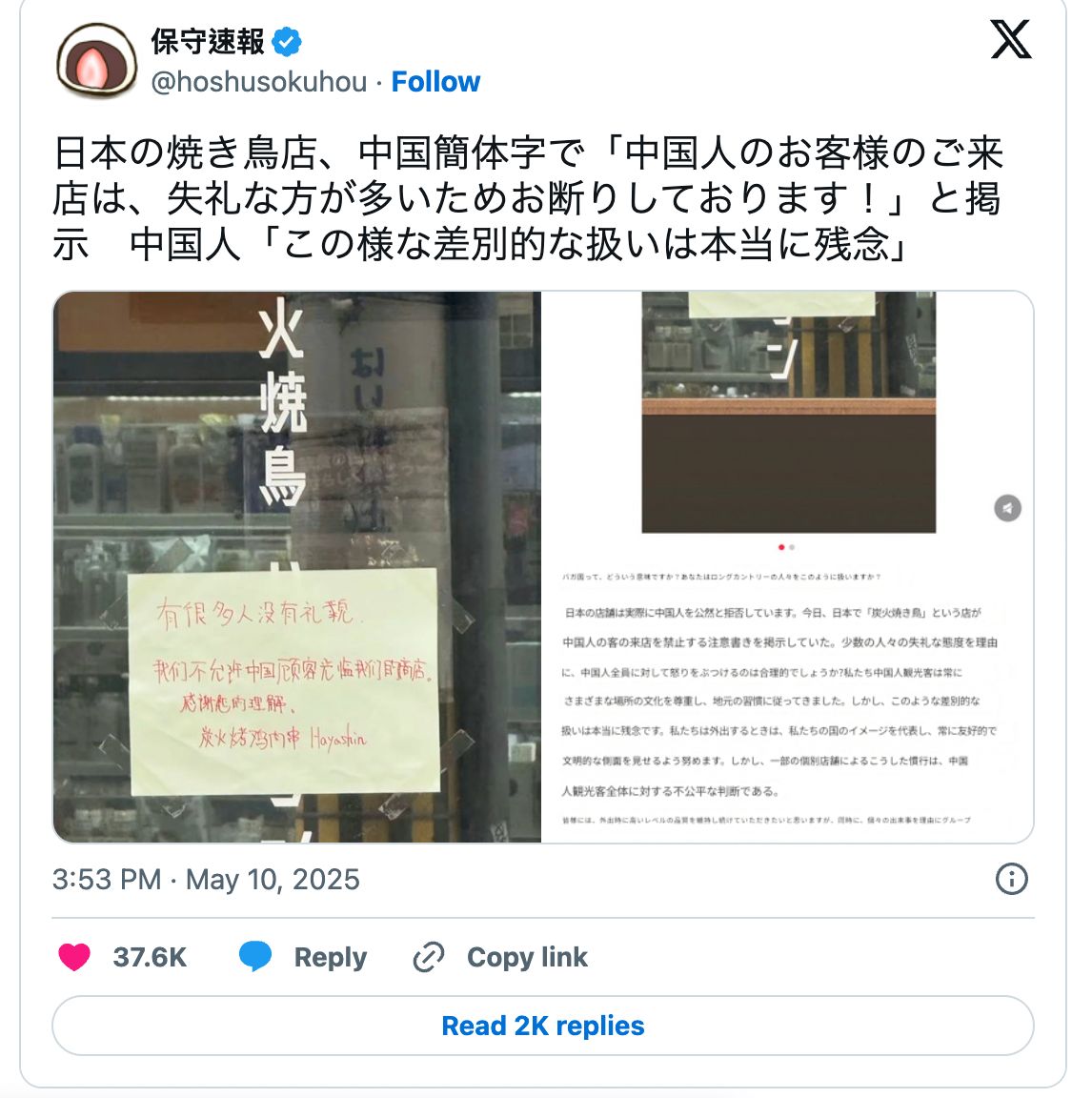This screenshot has width=1092, height=1098.
Task: Open the right screenshot image with text
Action: point(788,566)
